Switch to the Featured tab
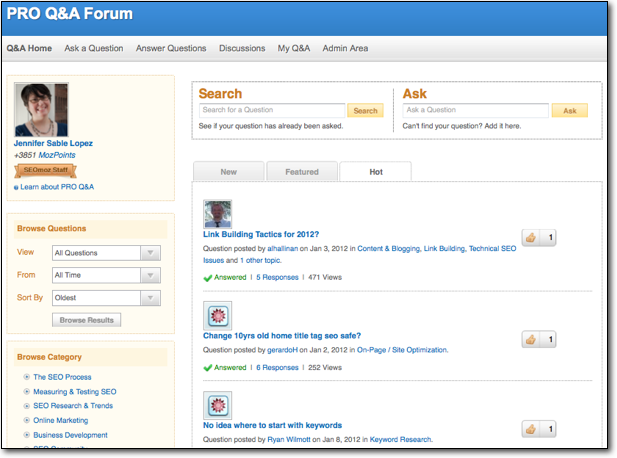The width and height of the screenshot is (617, 458). (302, 172)
